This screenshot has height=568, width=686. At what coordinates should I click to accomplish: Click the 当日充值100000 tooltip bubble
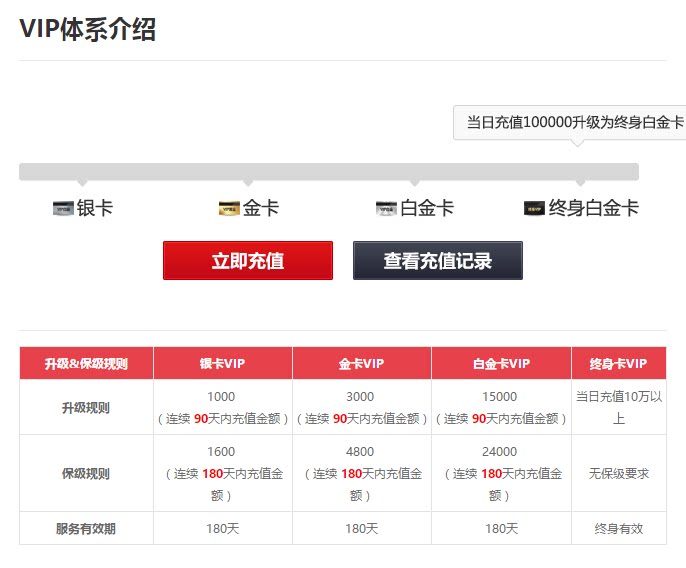pyautogui.click(x=569, y=123)
